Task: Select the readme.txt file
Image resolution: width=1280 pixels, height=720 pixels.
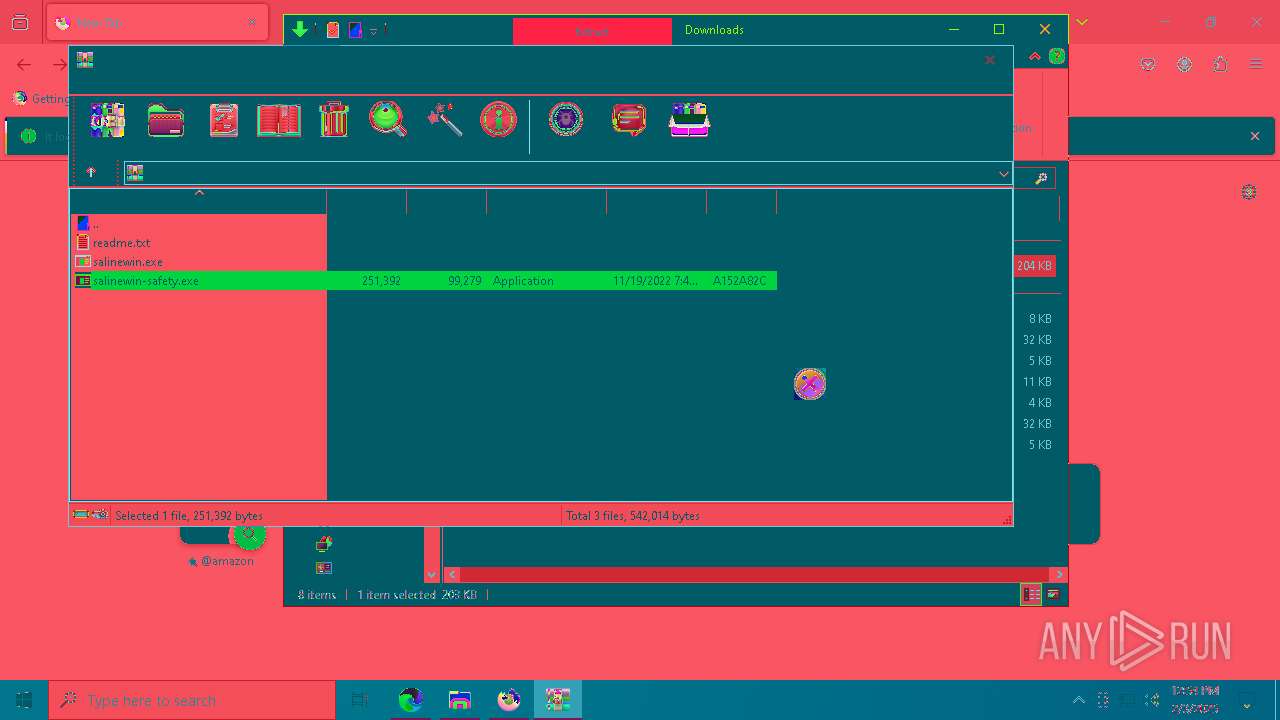Action: pyautogui.click(x=121, y=243)
